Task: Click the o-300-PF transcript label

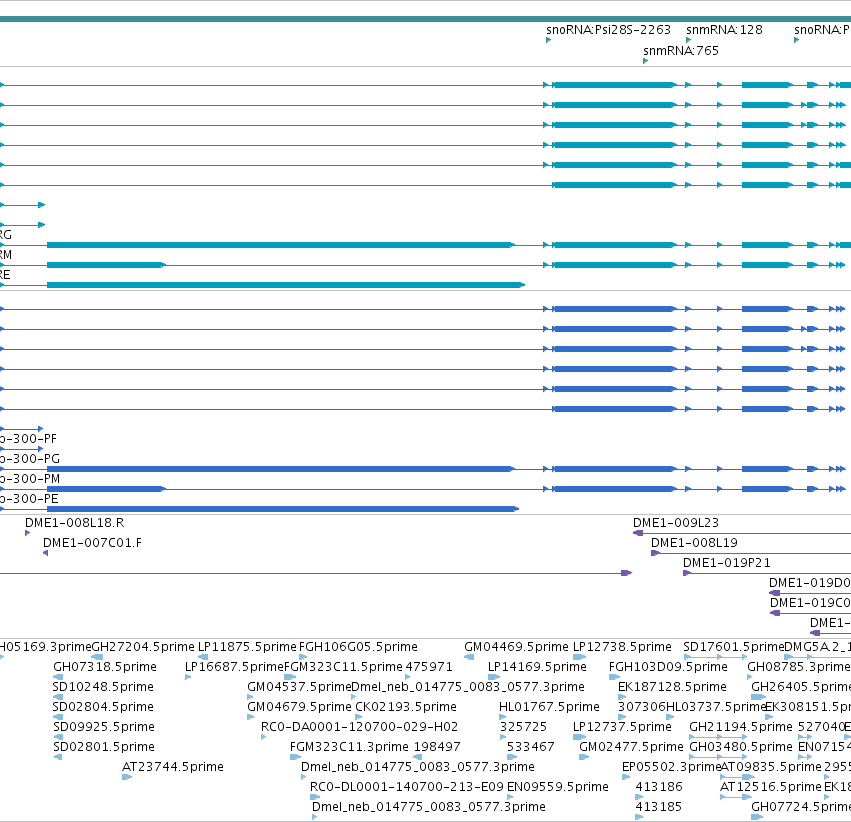Action: 28,439
